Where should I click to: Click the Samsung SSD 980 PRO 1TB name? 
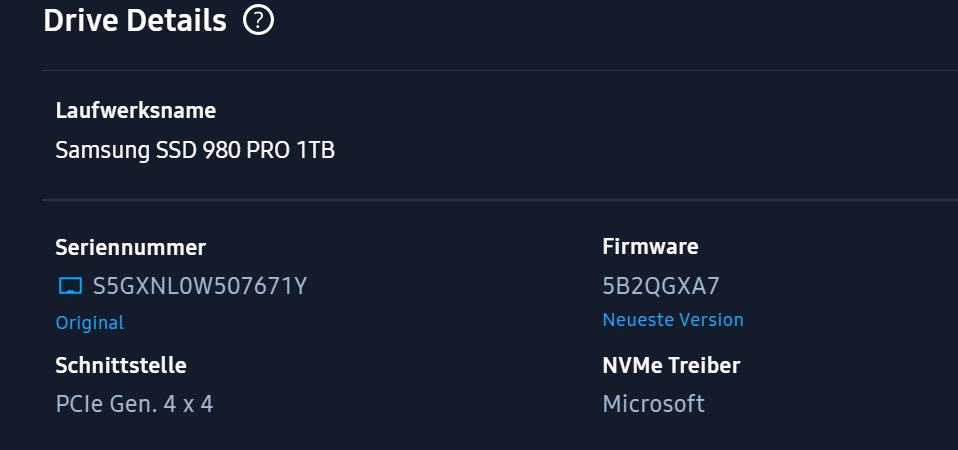click(195, 151)
